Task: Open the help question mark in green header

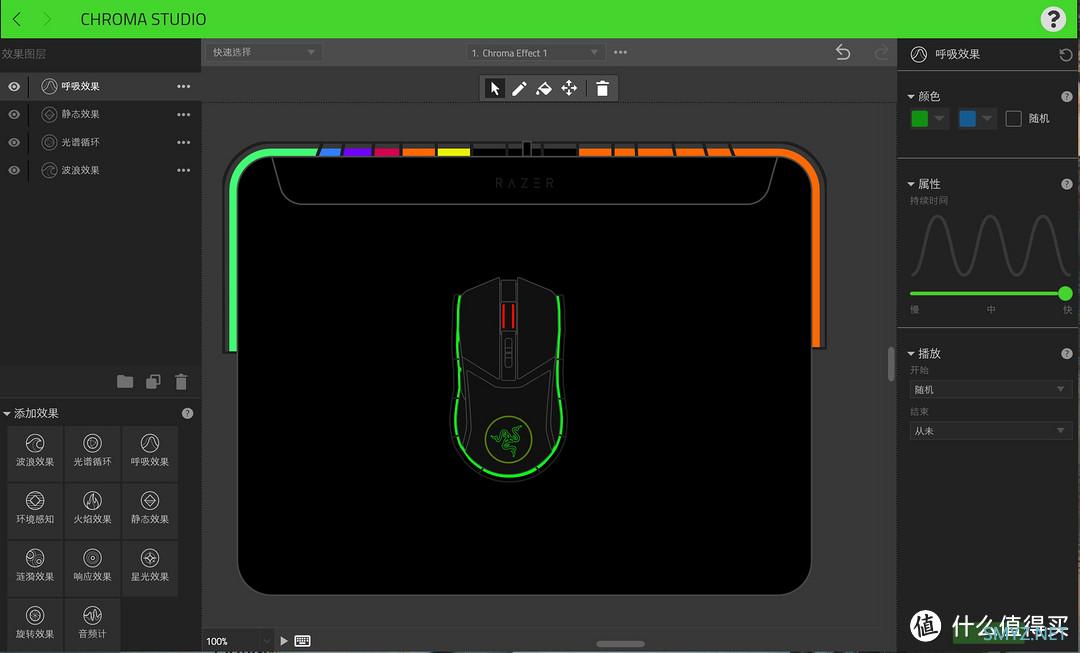Action: point(1053,19)
